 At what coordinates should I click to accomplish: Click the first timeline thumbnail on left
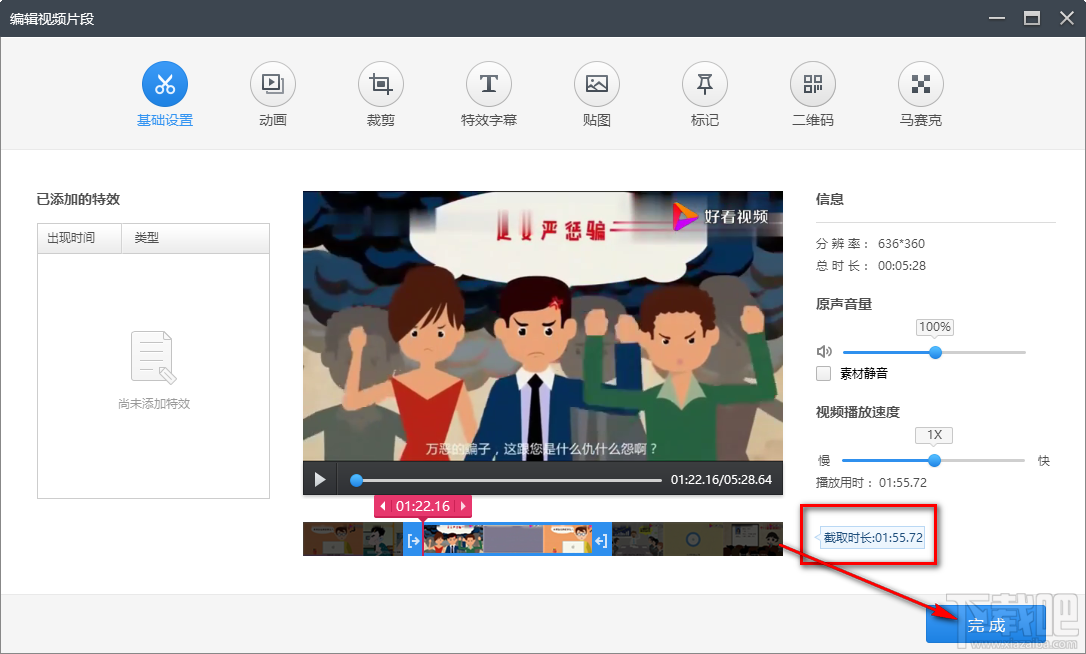(333, 539)
